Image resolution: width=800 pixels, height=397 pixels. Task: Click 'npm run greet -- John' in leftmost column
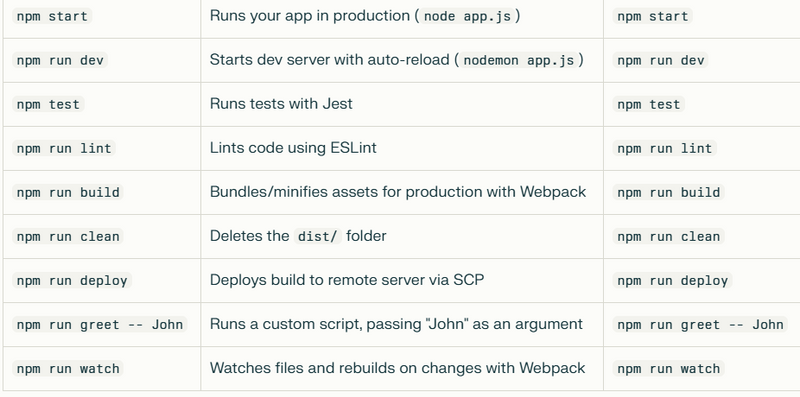point(99,325)
